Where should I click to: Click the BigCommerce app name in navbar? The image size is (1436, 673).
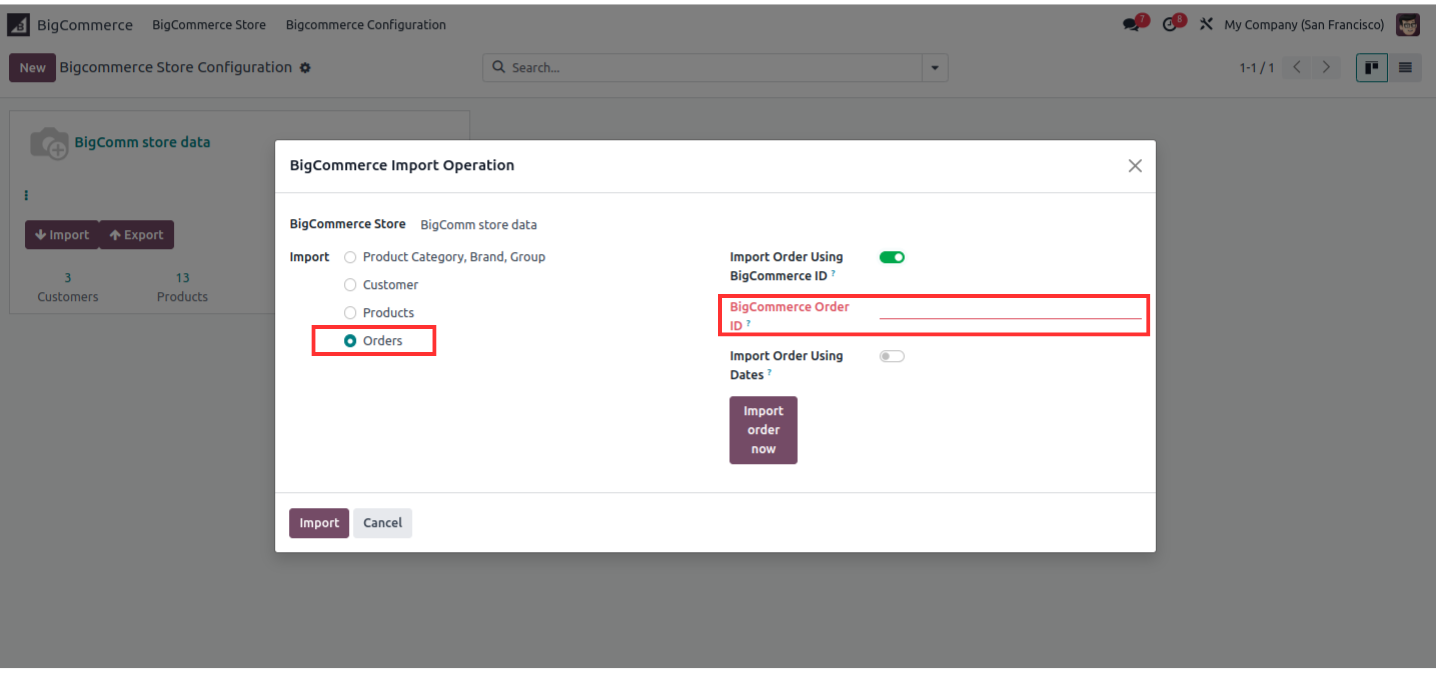[85, 25]
